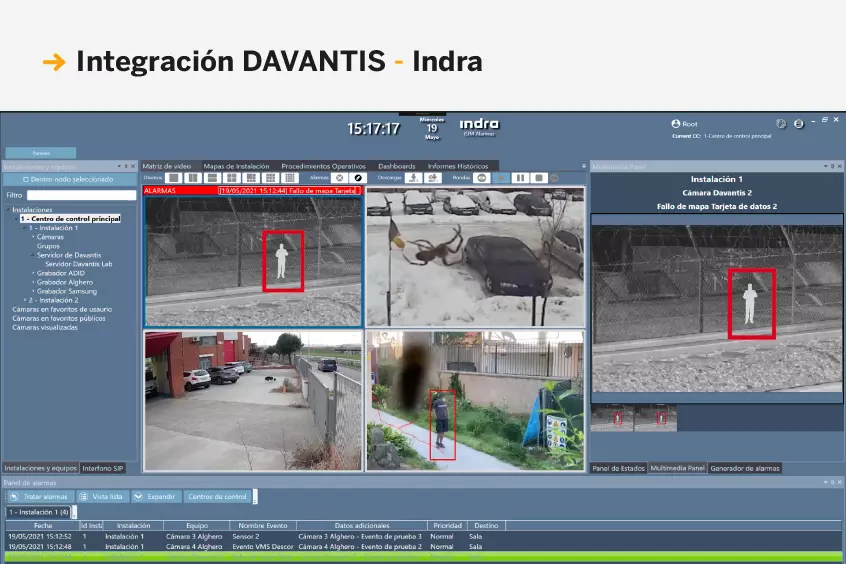Image resolution: width=846 pixels, height=564 pixels.
Task: Collapse 1 - Centro de control principal node
Action: coord(17,219)
